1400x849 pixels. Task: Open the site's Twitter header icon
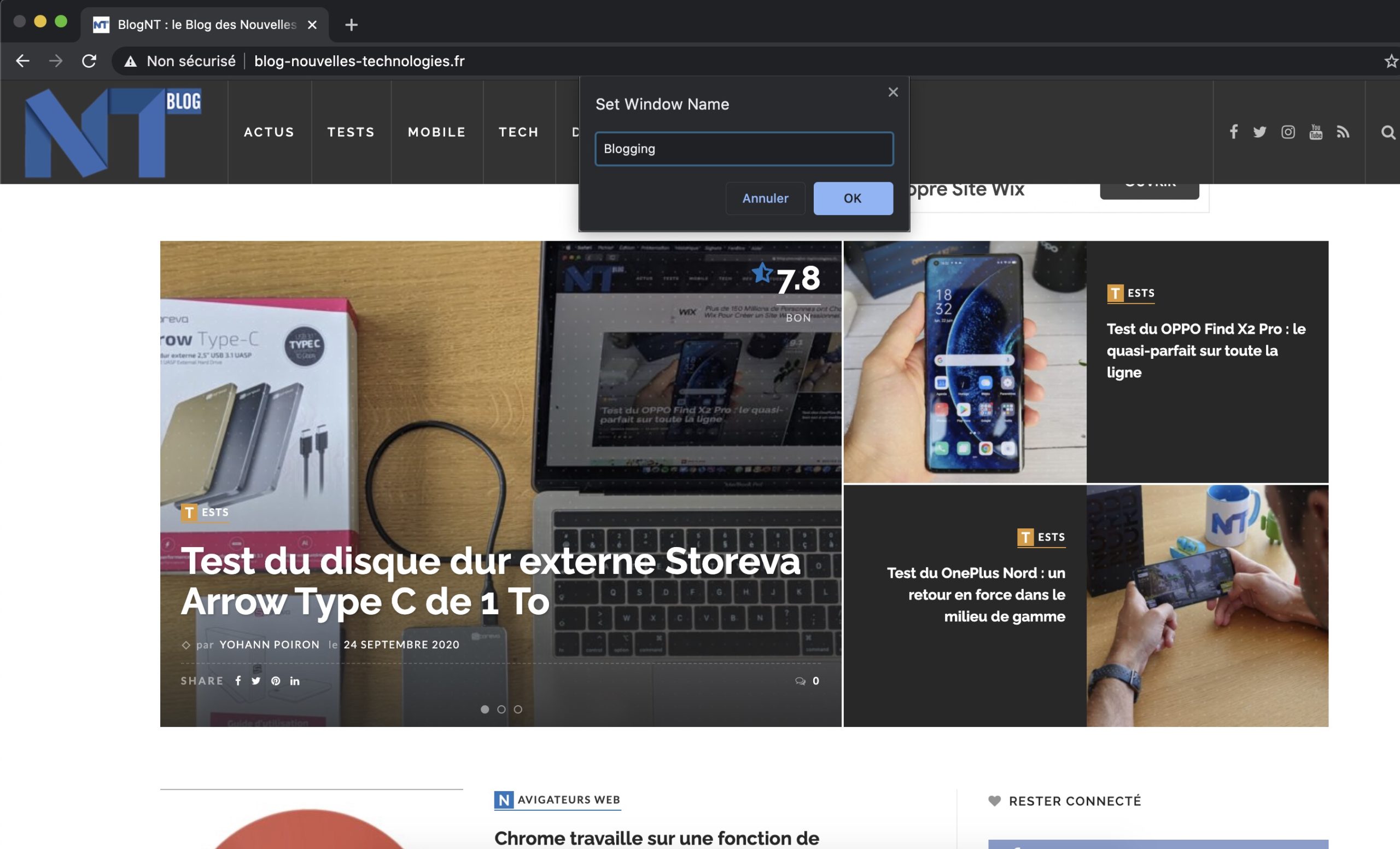pos(1259,132)
